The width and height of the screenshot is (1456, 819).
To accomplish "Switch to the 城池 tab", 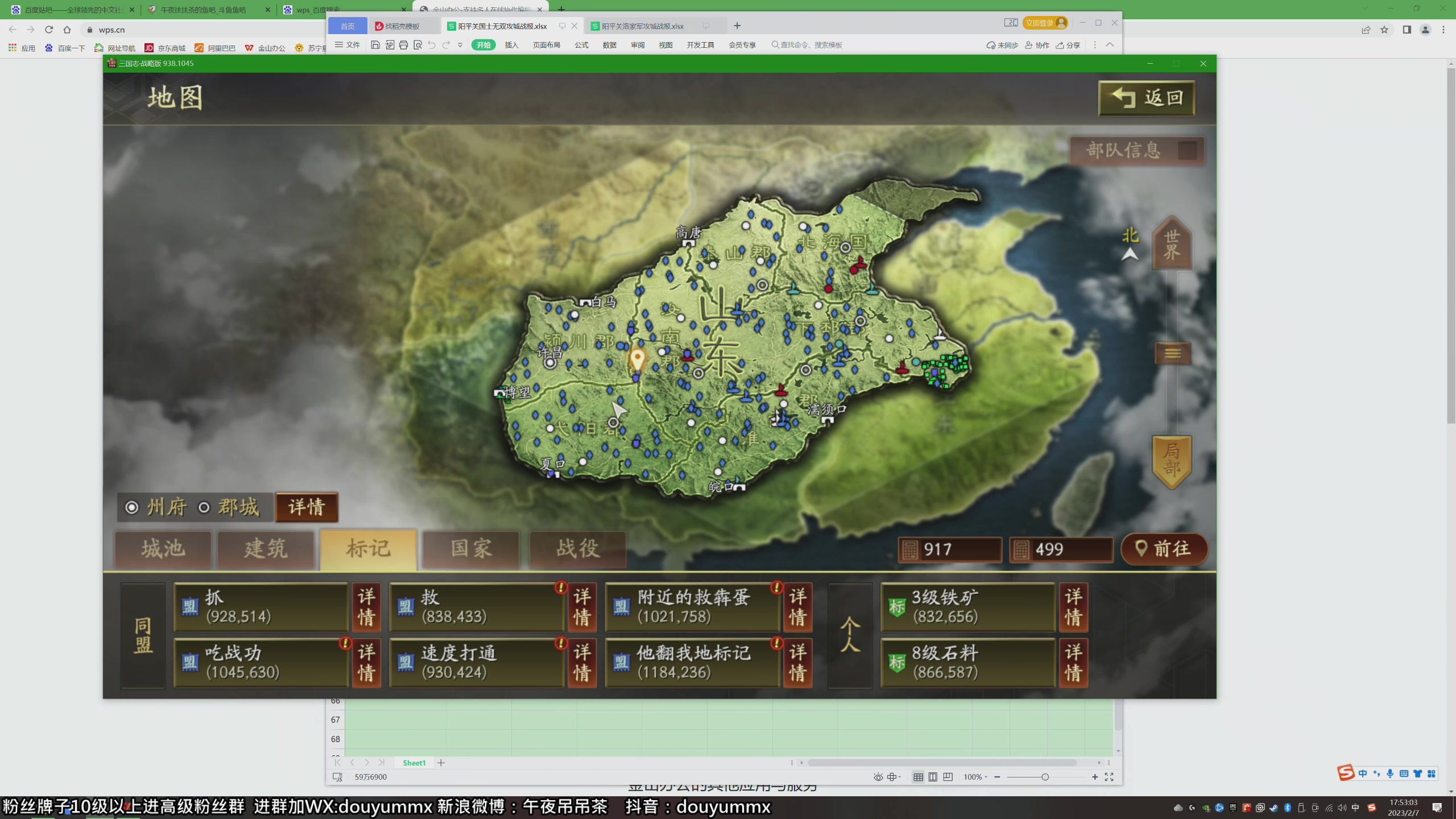I will [x=163, y=549].
